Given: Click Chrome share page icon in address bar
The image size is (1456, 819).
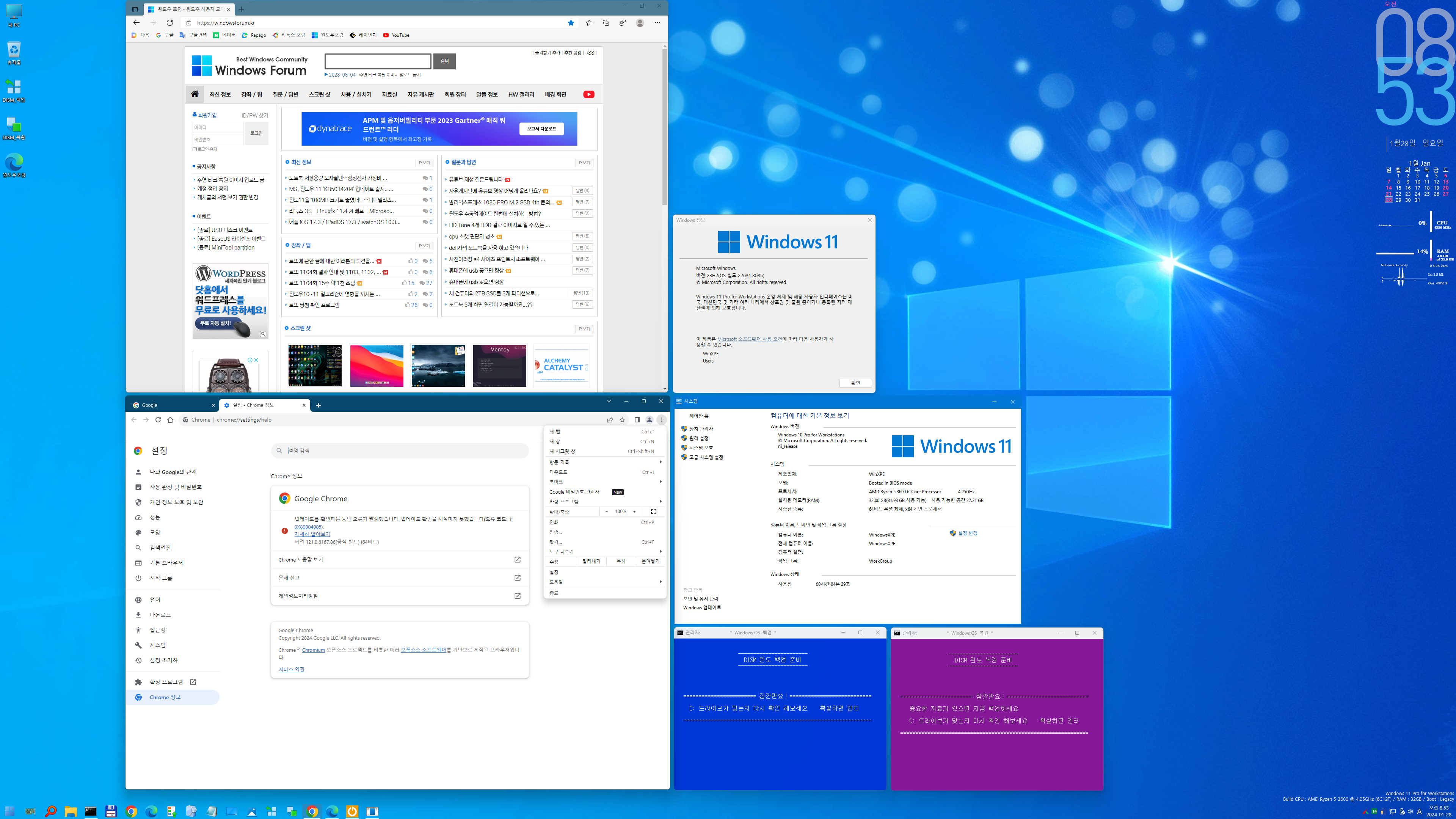Looking at the screenshot, I should 610,419.
